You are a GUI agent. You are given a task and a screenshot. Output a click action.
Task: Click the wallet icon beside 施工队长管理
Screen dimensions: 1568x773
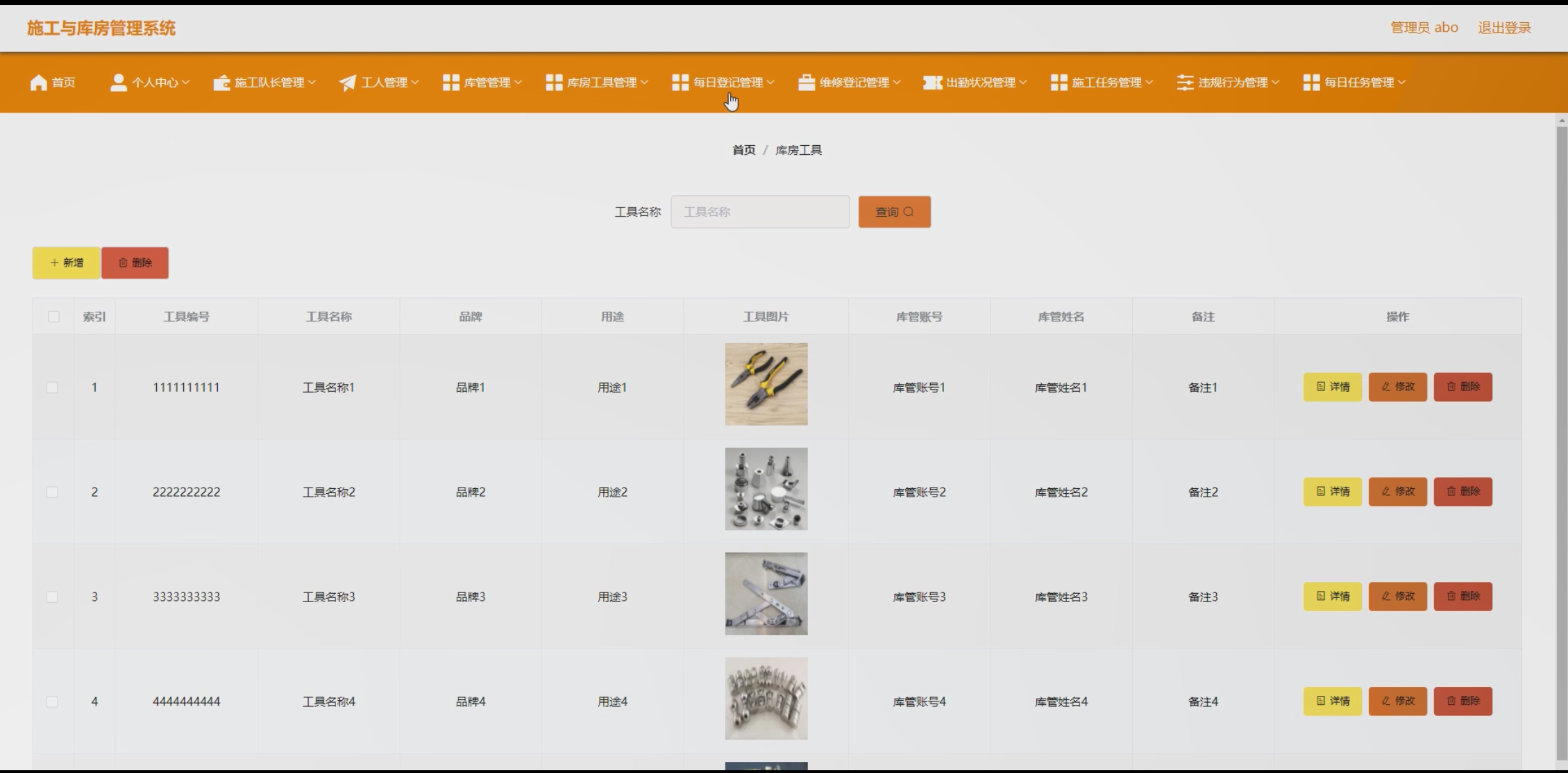[x=221, y=83]
